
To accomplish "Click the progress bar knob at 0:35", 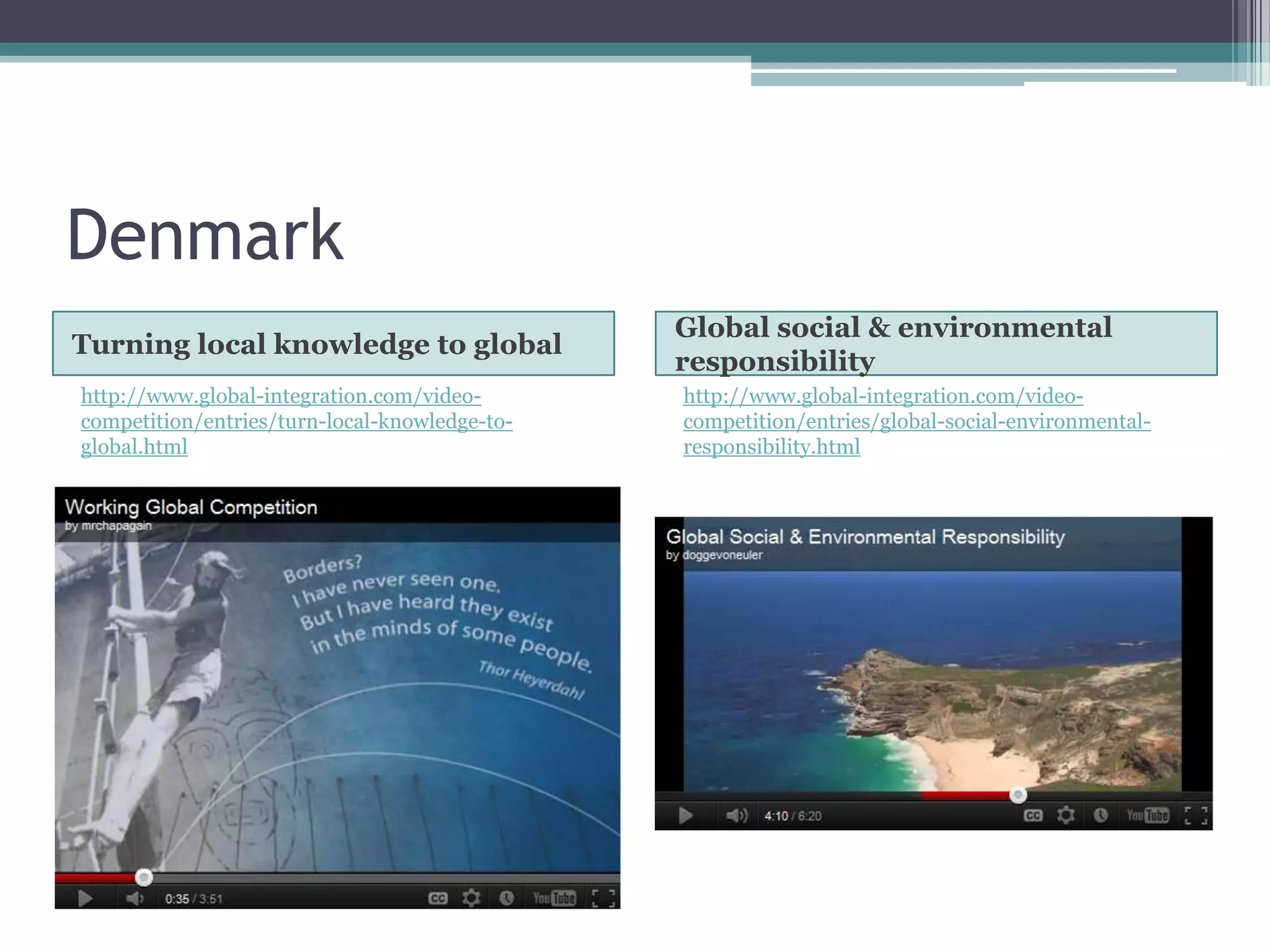I will [144, 877].
